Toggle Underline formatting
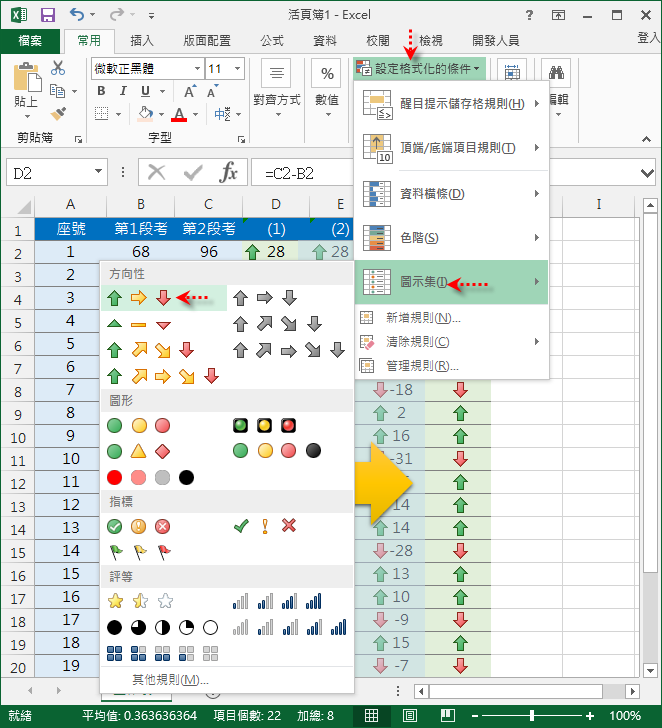 (x=145, y=91)
